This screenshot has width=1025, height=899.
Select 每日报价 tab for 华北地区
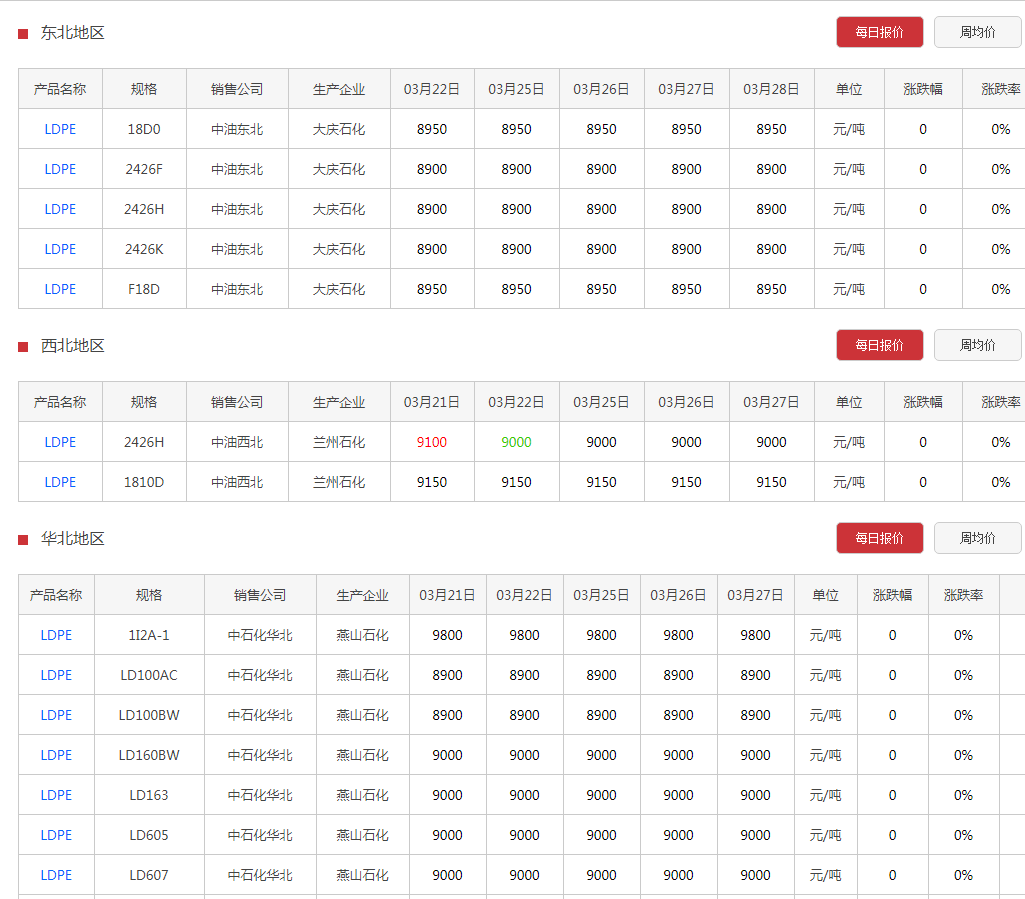(879, 538)
